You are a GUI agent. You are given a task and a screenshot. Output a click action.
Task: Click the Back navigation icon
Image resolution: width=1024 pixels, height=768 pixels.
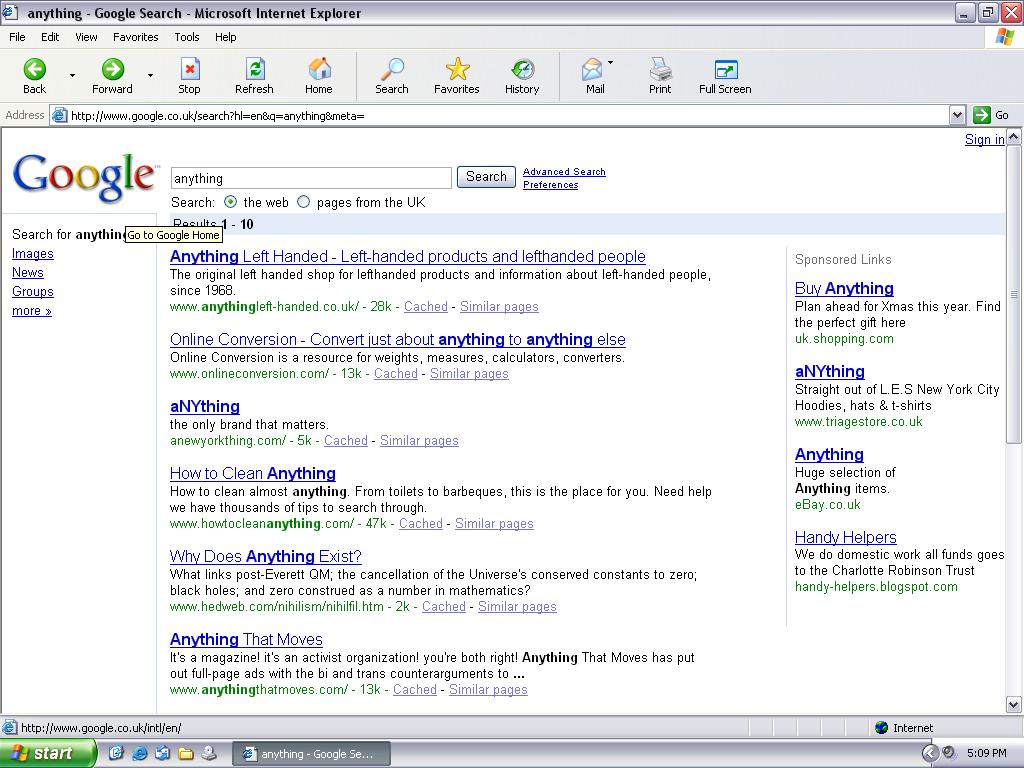pos(34,70)
